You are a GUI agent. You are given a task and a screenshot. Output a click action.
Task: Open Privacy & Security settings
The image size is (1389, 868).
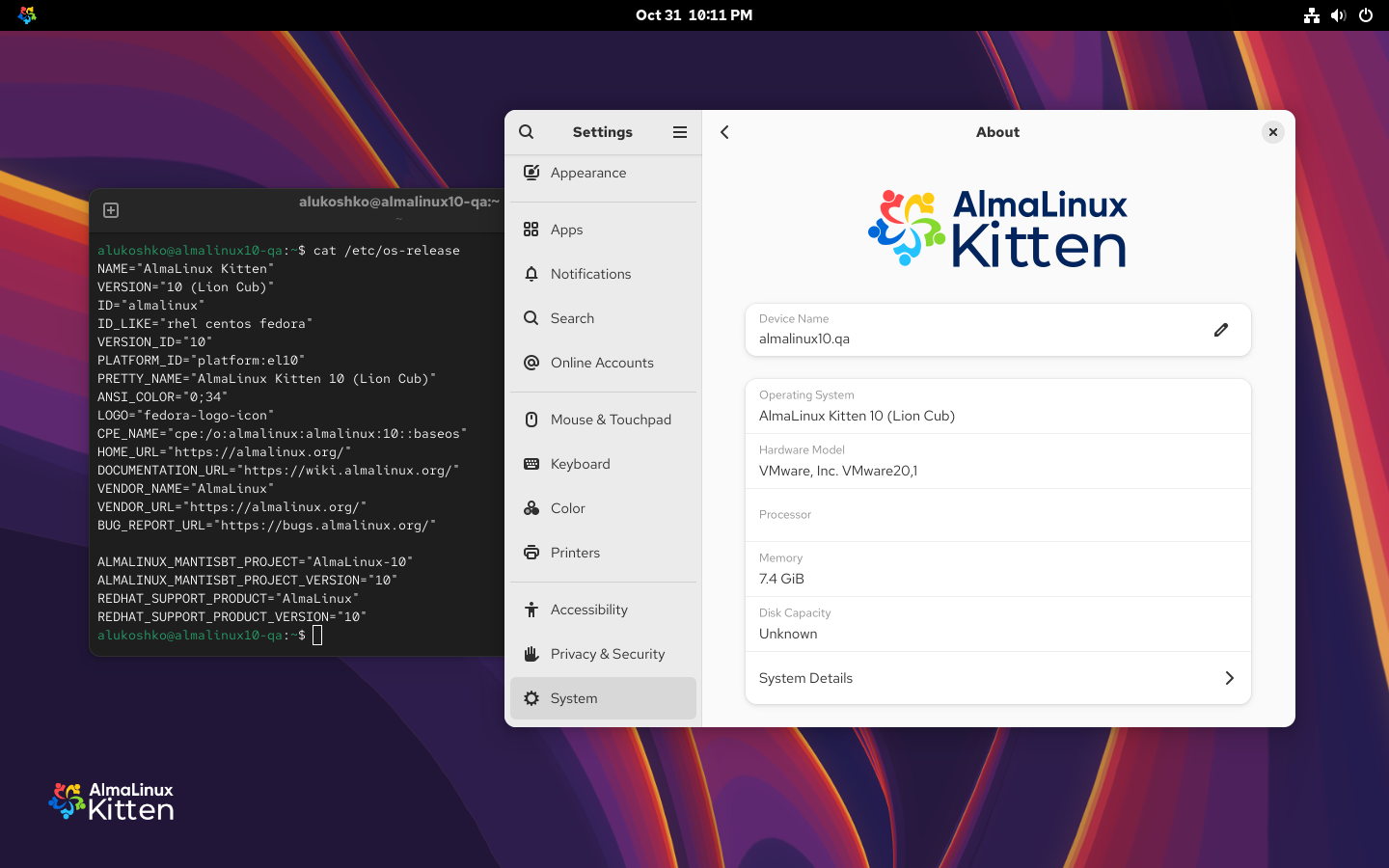pos(608,654)
